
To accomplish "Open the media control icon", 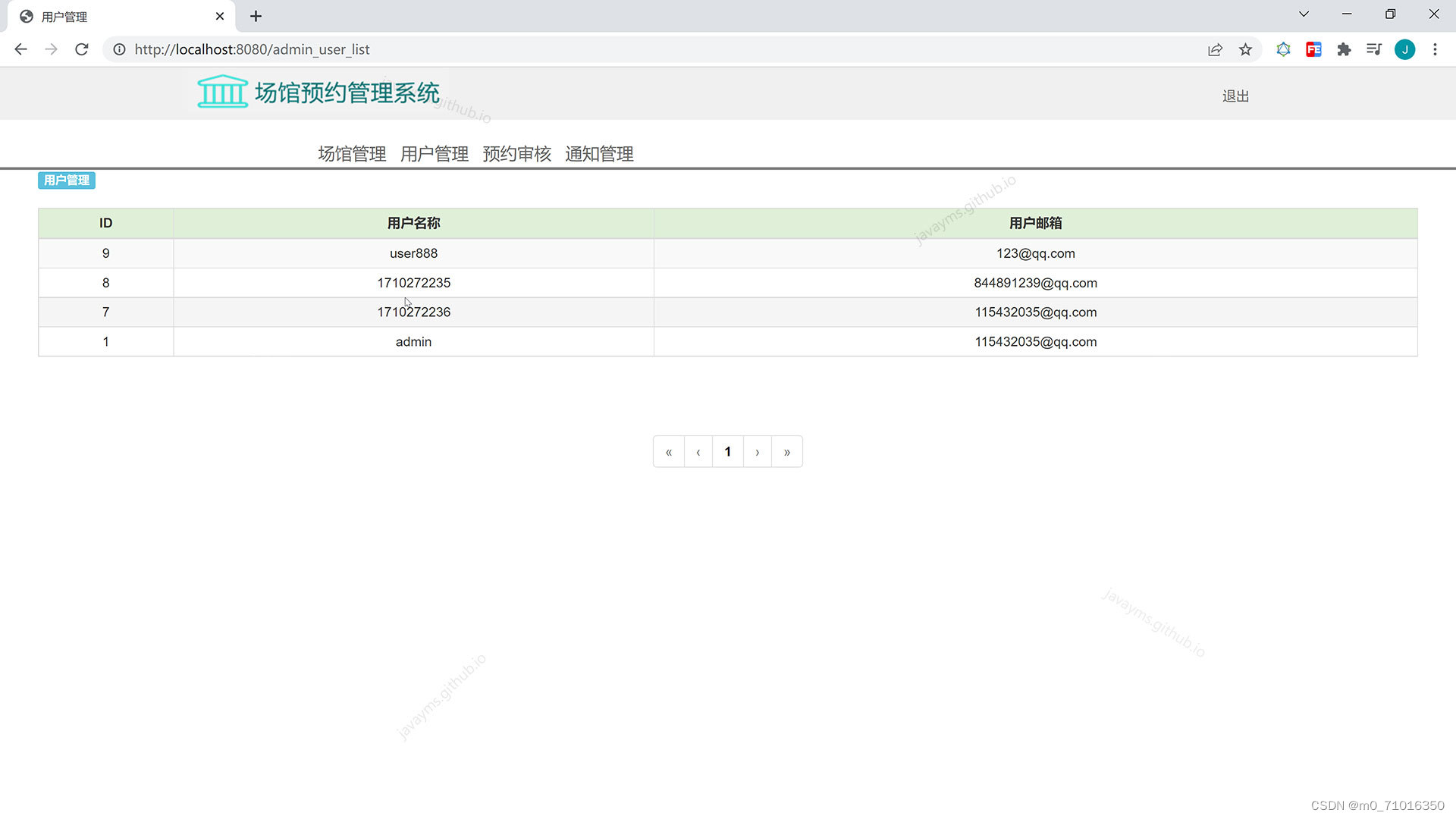I will point(1374,49).
